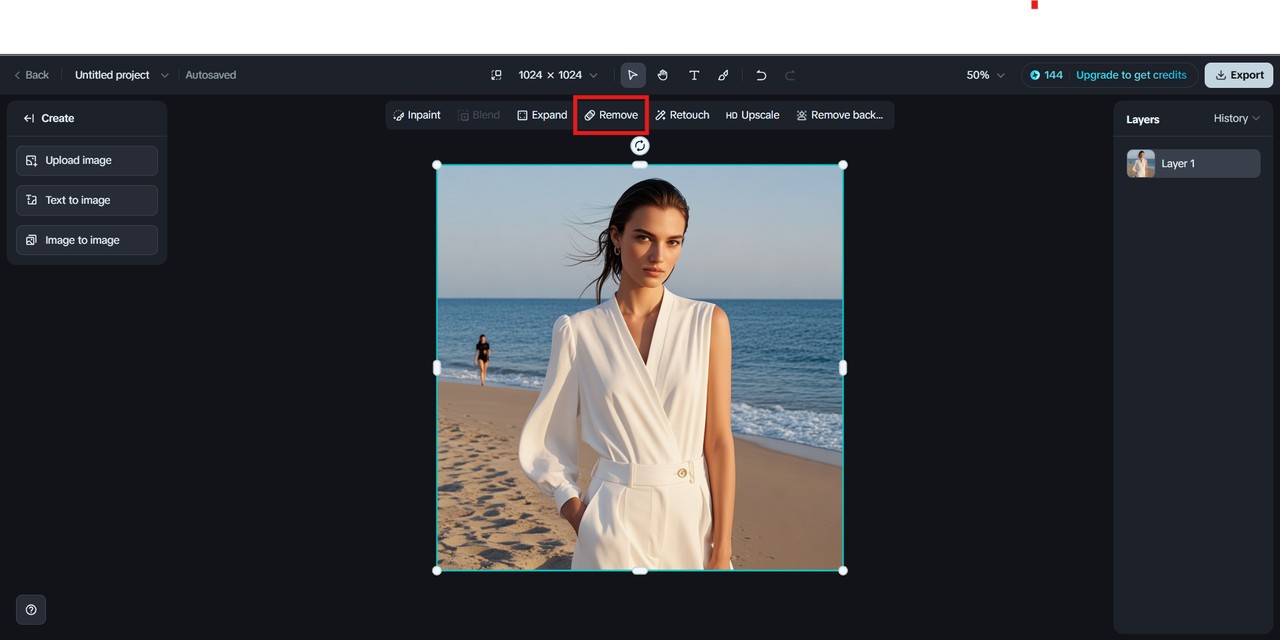Select the Expand tool
Viewport: 1280px width, 640px height.
point(542,115)
